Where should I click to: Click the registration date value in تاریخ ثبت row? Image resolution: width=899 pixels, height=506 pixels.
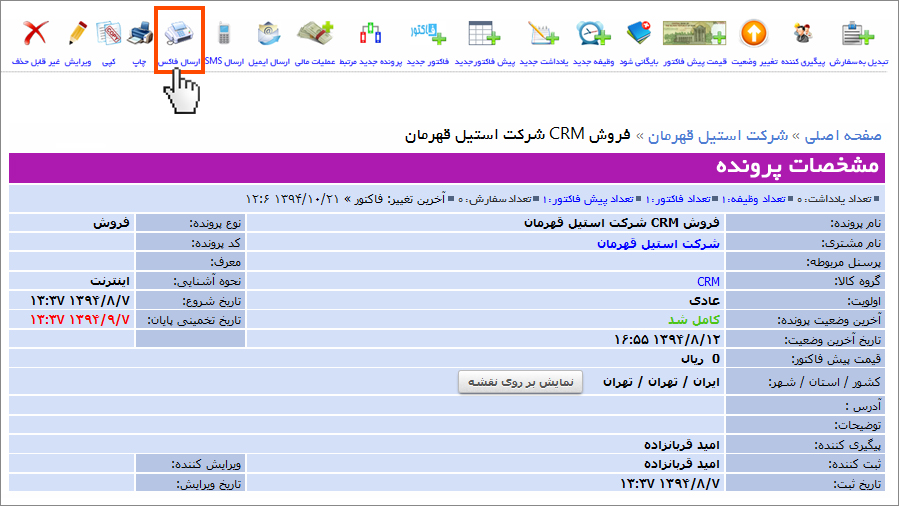point(670,484)
